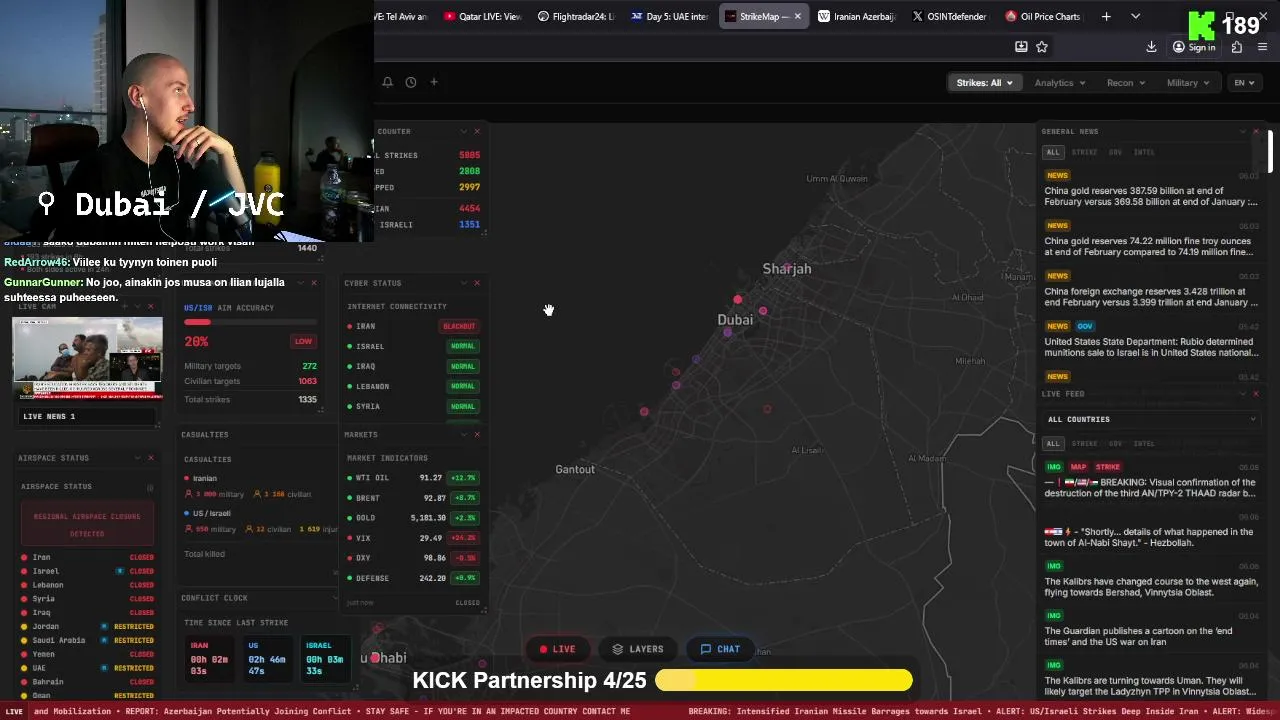
Task: Select STRIKE filter in Live Feed
Action: click(x=1084, y=443)
